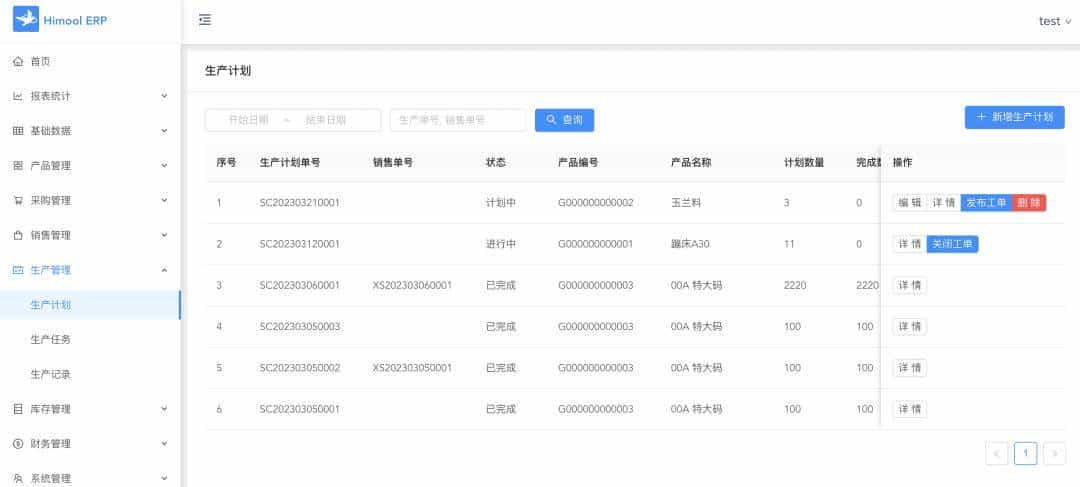
Task: Click 发布工单 for SC202303210001
Action: coord(986,203)
